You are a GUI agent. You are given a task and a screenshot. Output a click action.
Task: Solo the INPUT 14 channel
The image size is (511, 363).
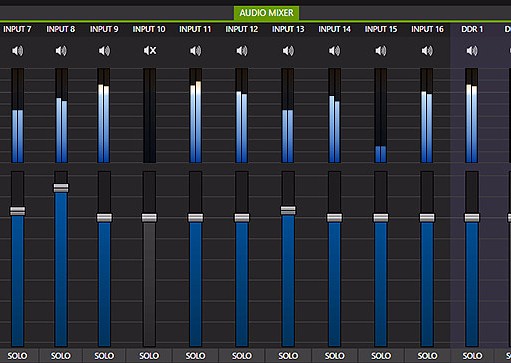point(335,356)
